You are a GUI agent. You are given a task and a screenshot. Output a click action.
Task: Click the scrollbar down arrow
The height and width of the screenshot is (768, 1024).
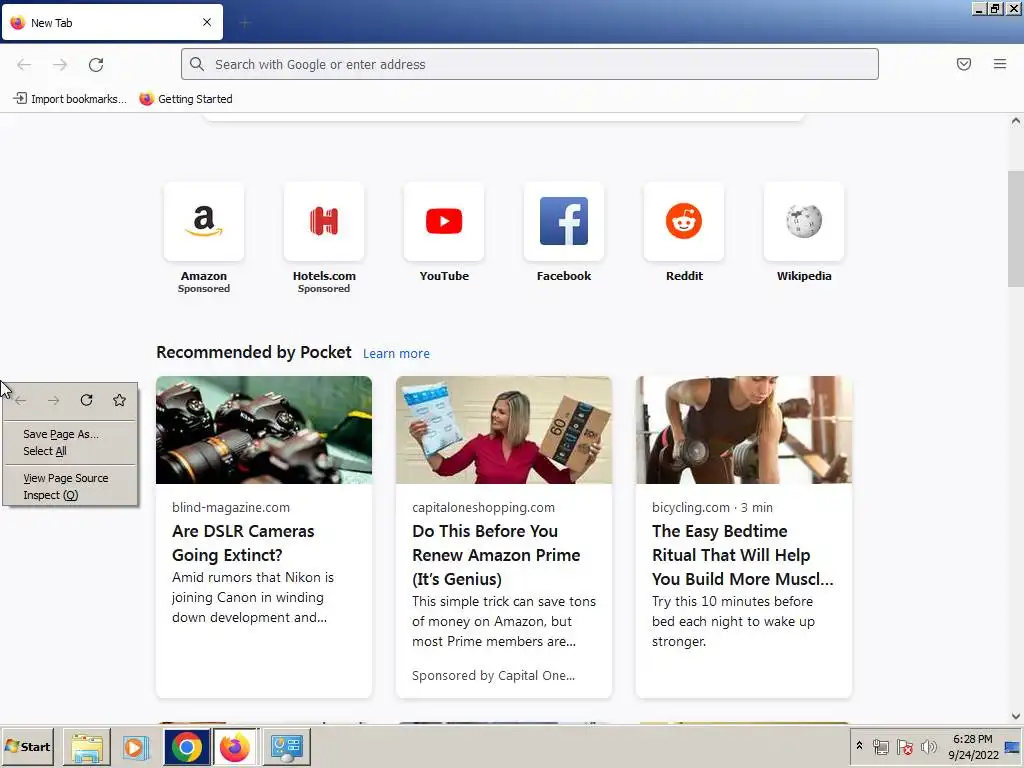(x=1016, y=716)
